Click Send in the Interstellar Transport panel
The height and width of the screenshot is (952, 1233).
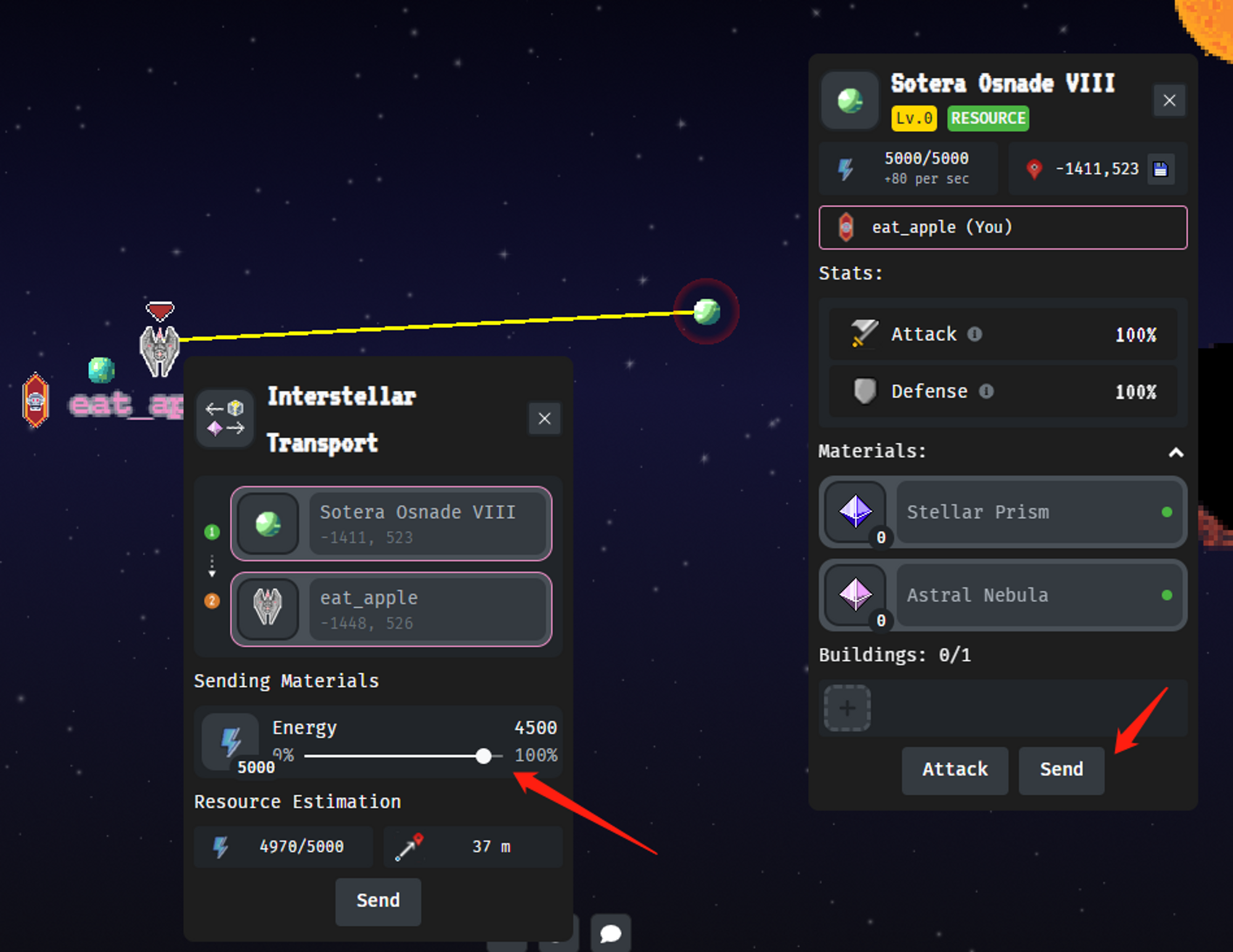point(378,901)
